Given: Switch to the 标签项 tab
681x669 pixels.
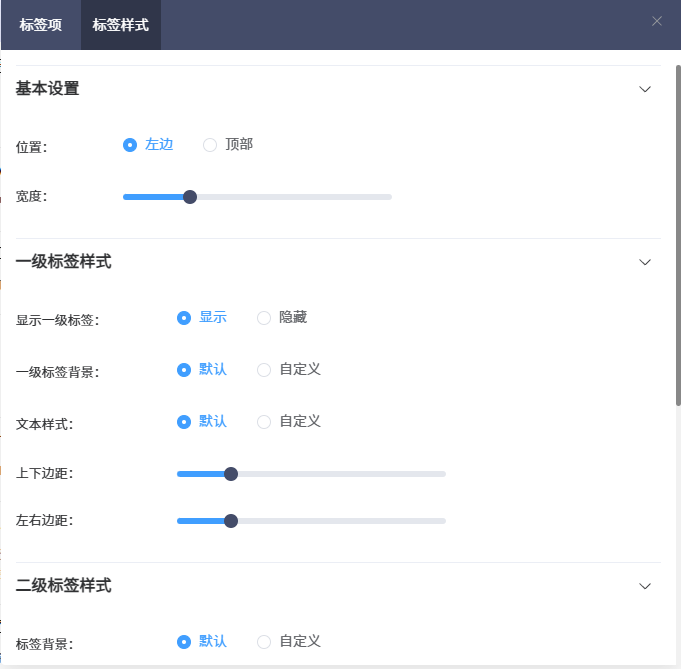Looking at the screenshot, I should 41,25.
